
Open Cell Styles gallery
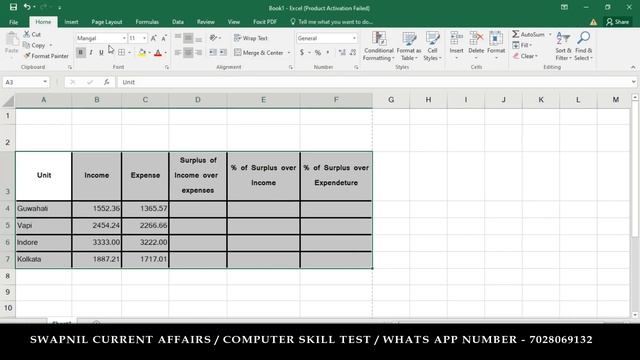coord(432,46)
